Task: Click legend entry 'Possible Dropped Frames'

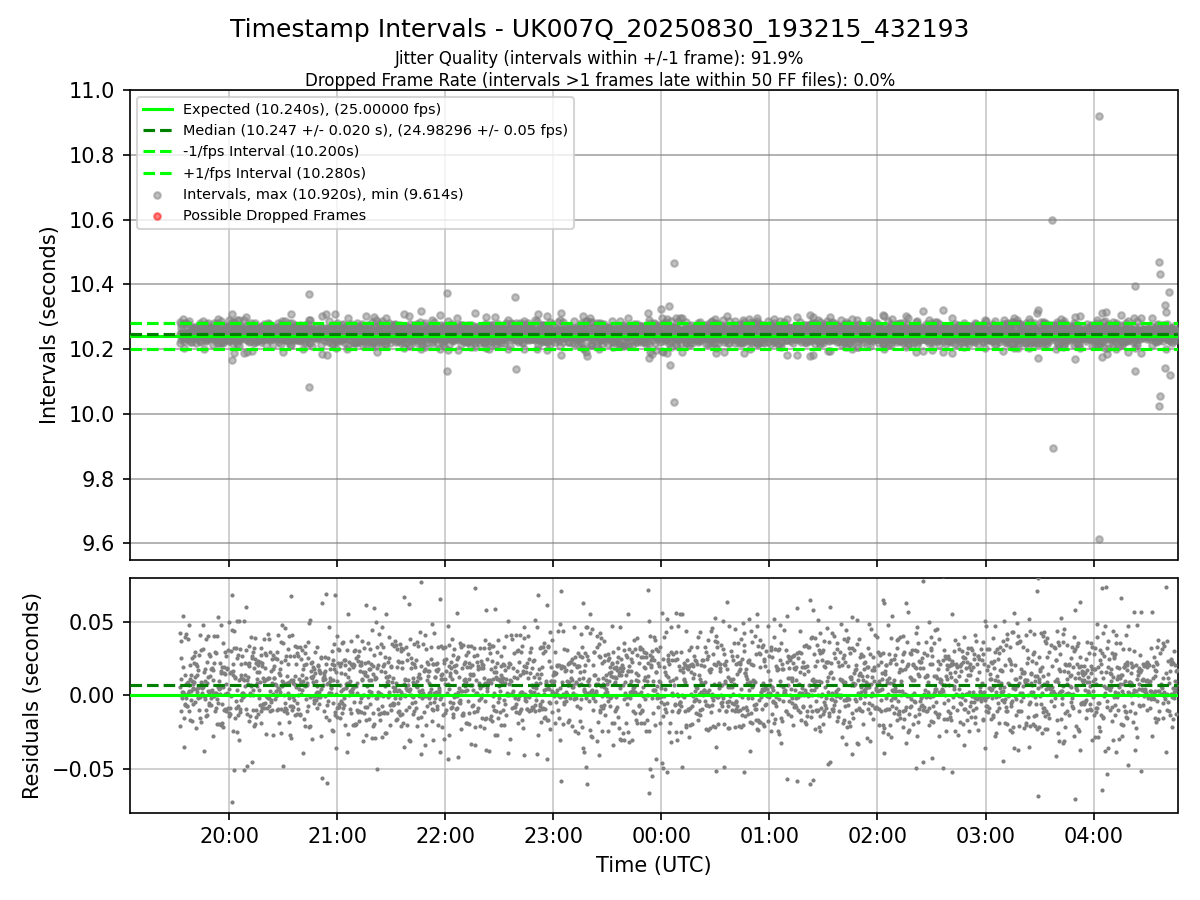Action: point(274,215)
